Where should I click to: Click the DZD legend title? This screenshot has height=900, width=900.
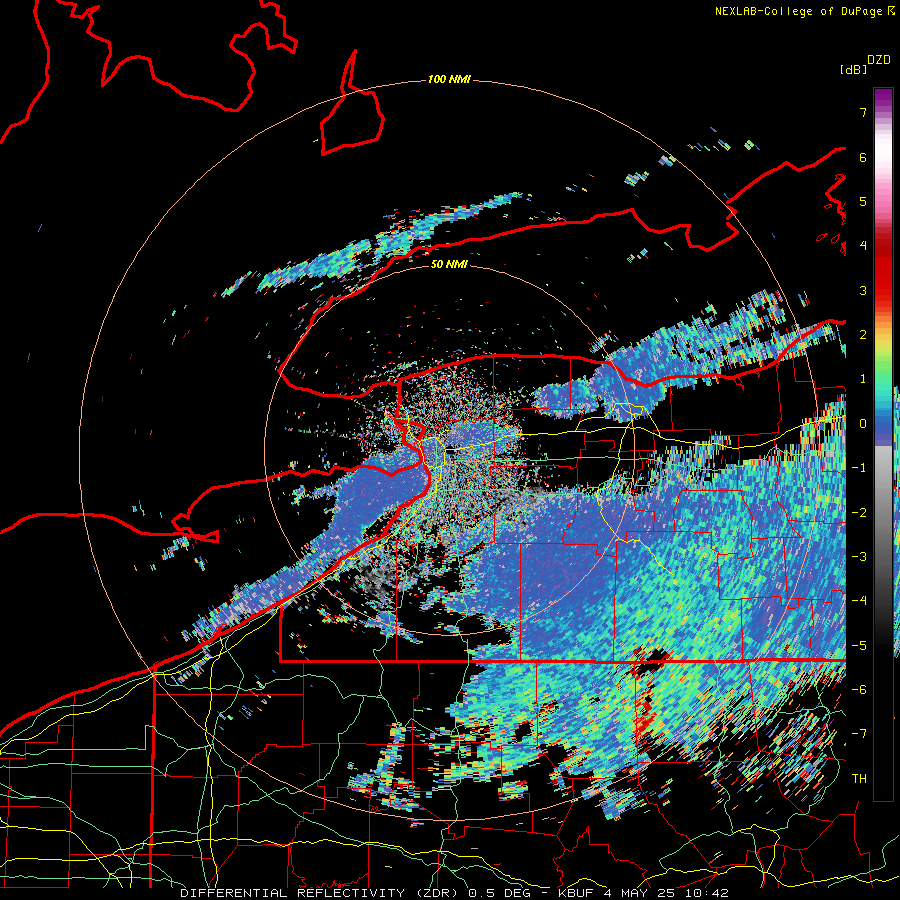click(879, 60)
